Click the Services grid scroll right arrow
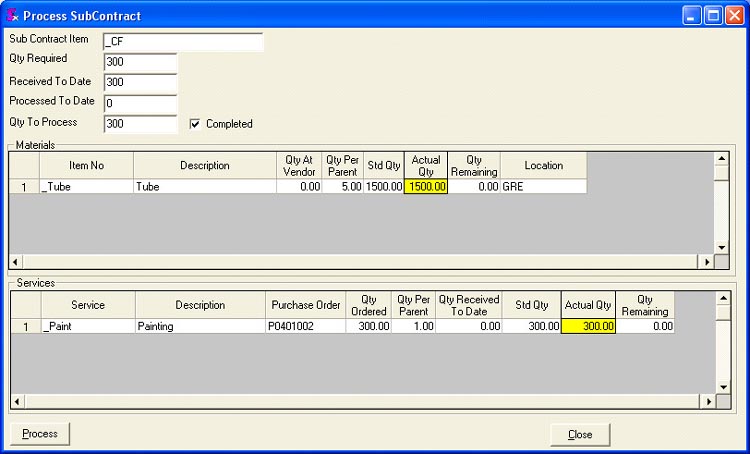This screenshot has height=454, width=750. (x=707, y=401)
